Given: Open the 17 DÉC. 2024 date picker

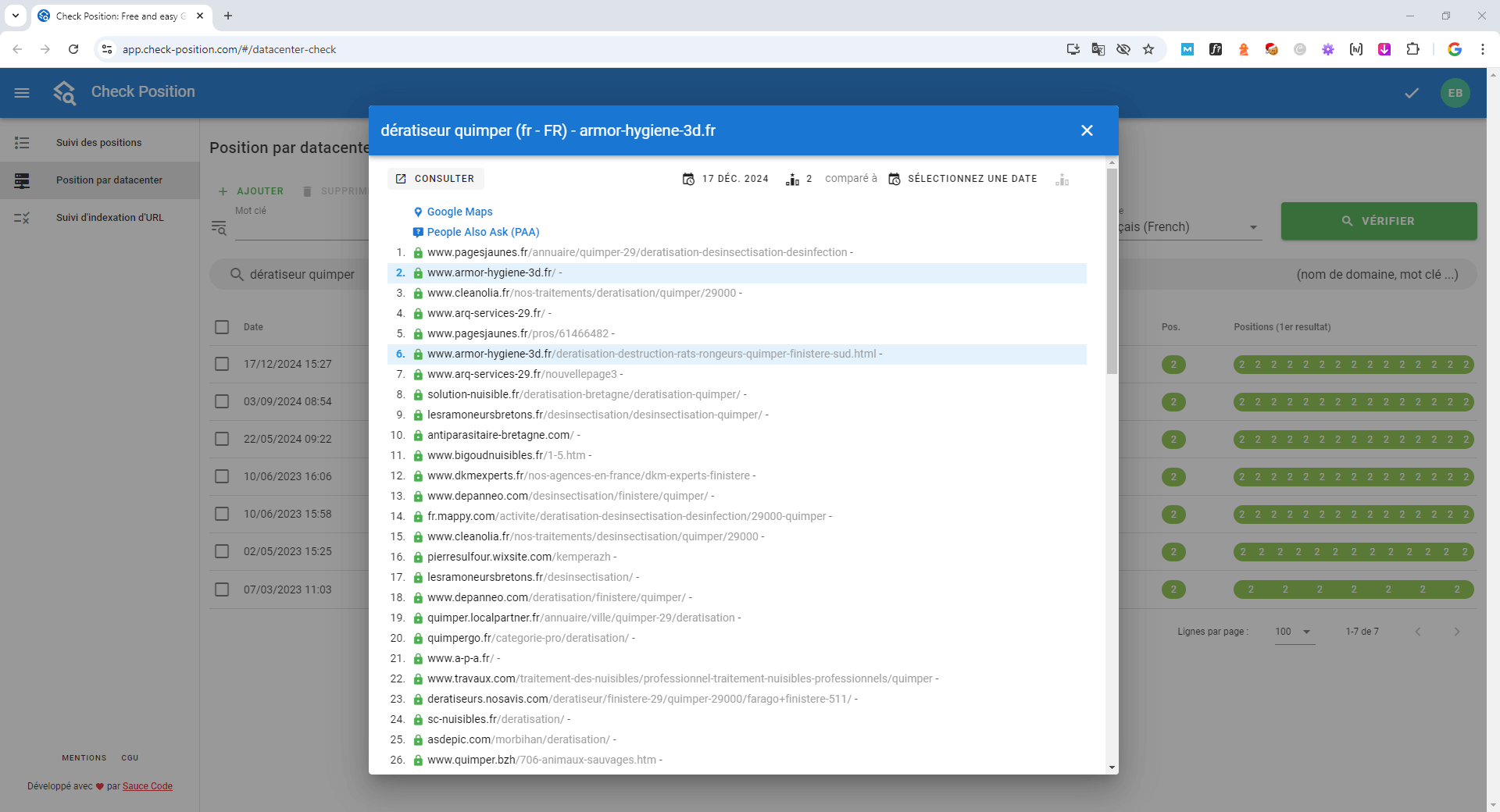Looking at the screenshot, I should click(x=726, y=179).
